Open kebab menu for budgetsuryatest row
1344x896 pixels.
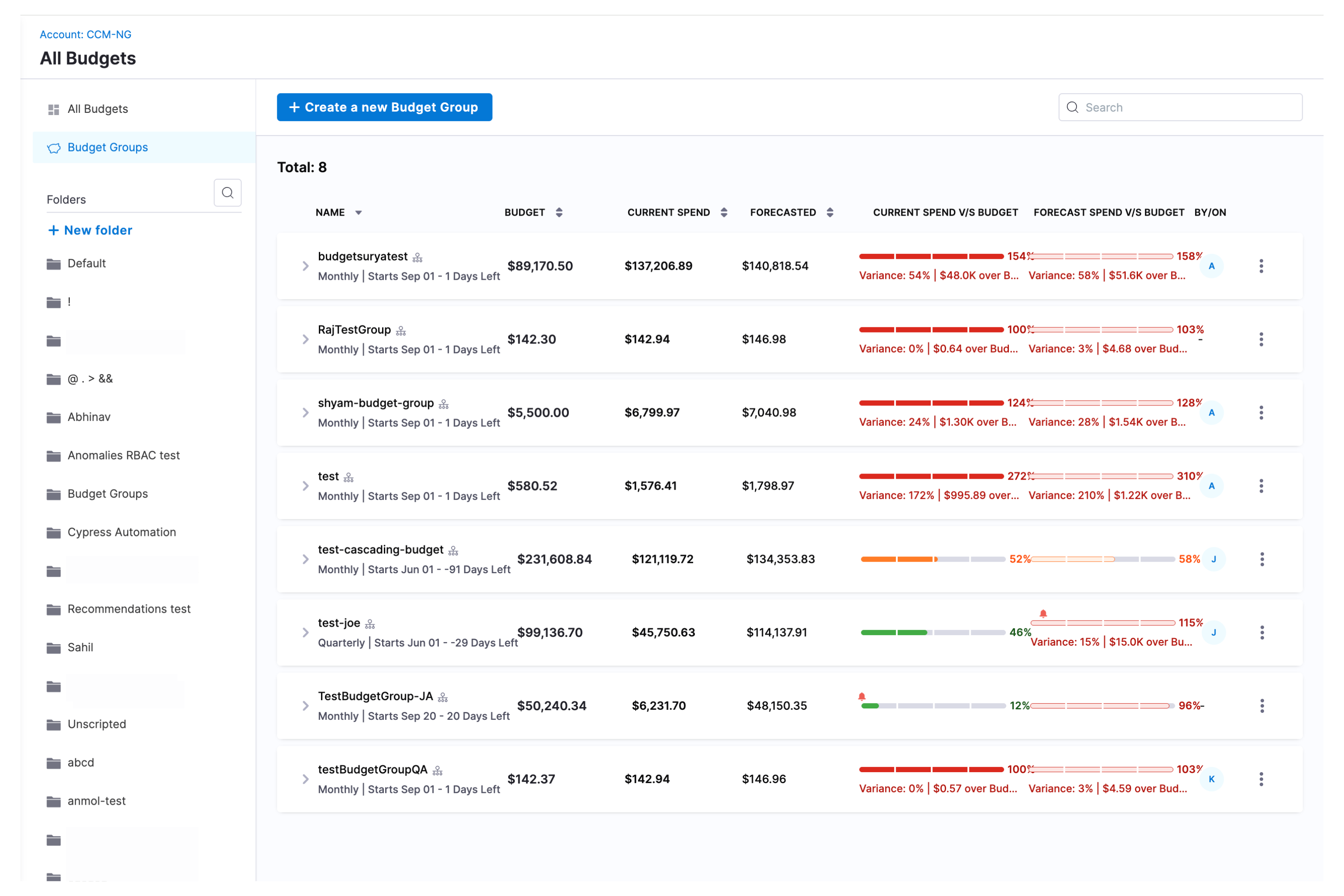pos(1261,266)
